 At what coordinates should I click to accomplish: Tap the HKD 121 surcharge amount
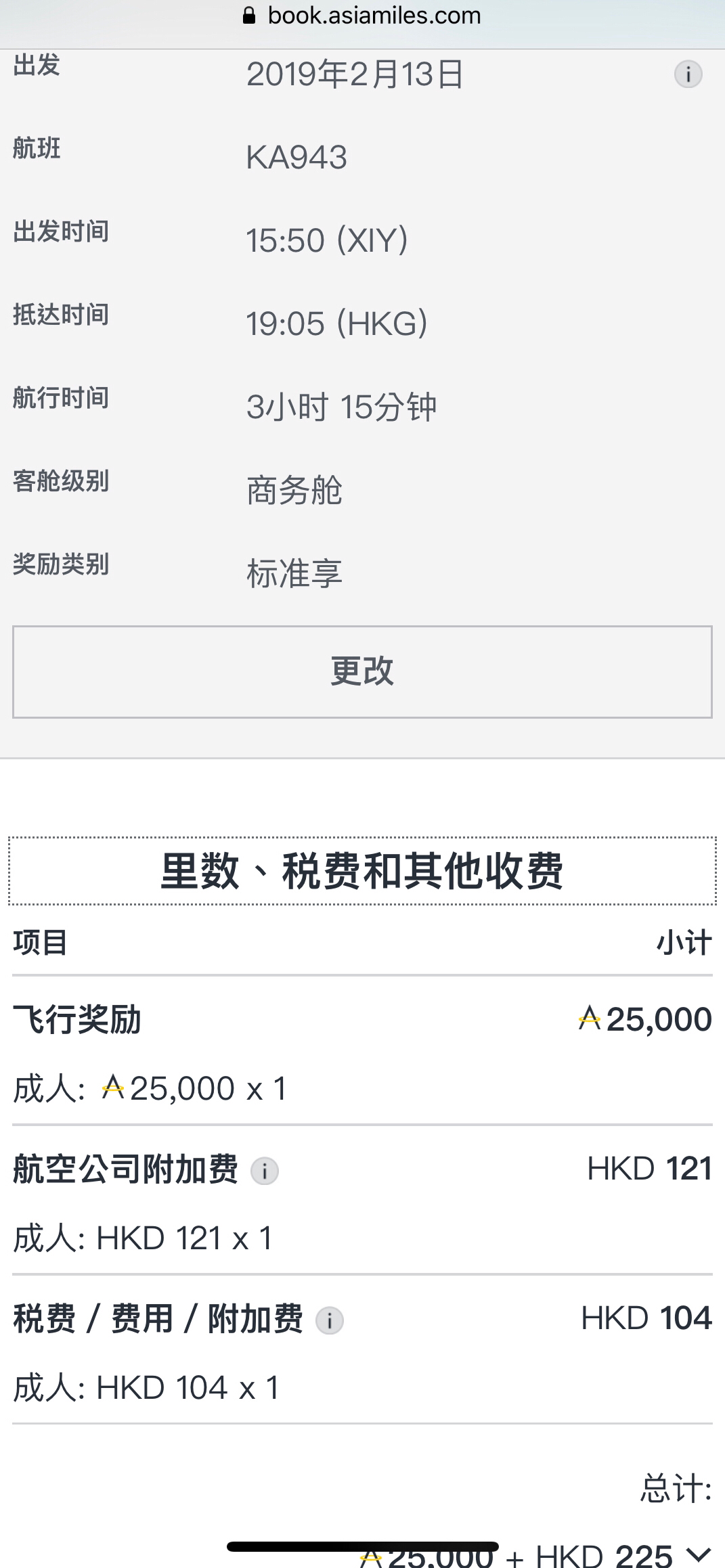pyautogui.click(x=649, y=1169)
